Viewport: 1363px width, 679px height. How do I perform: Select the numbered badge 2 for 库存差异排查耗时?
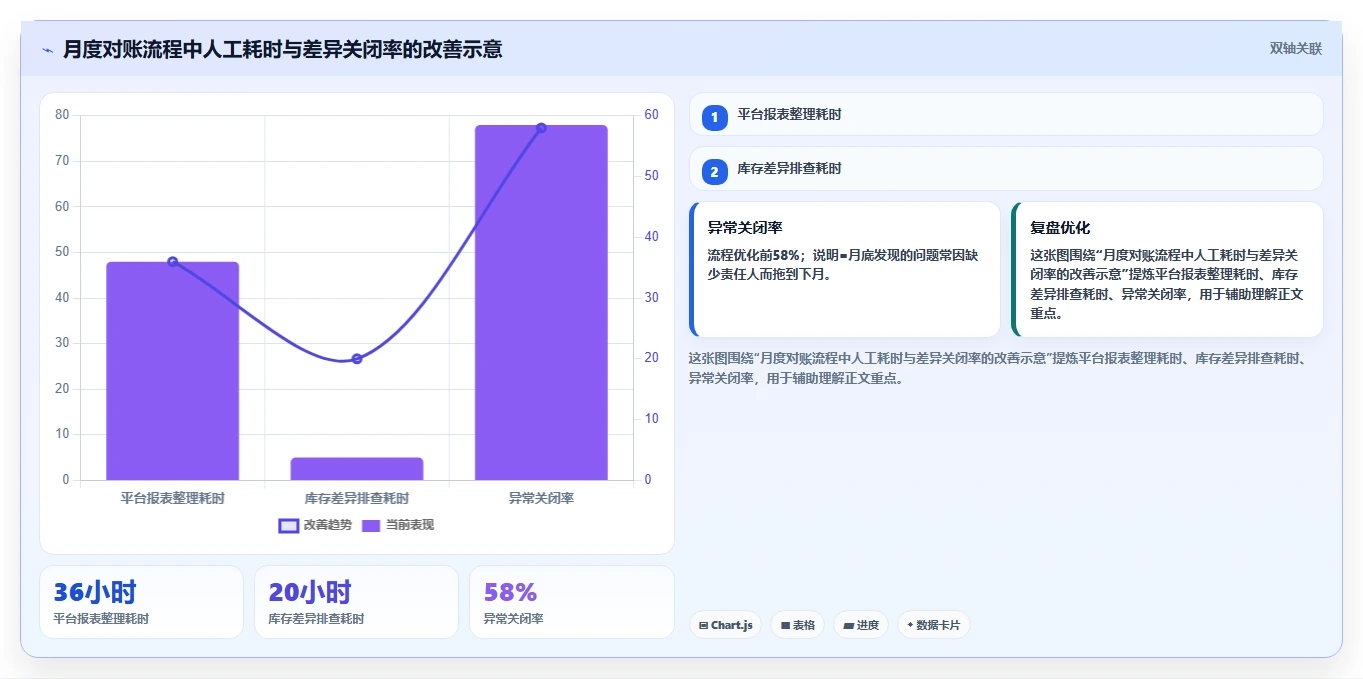(x=714, y=172)
